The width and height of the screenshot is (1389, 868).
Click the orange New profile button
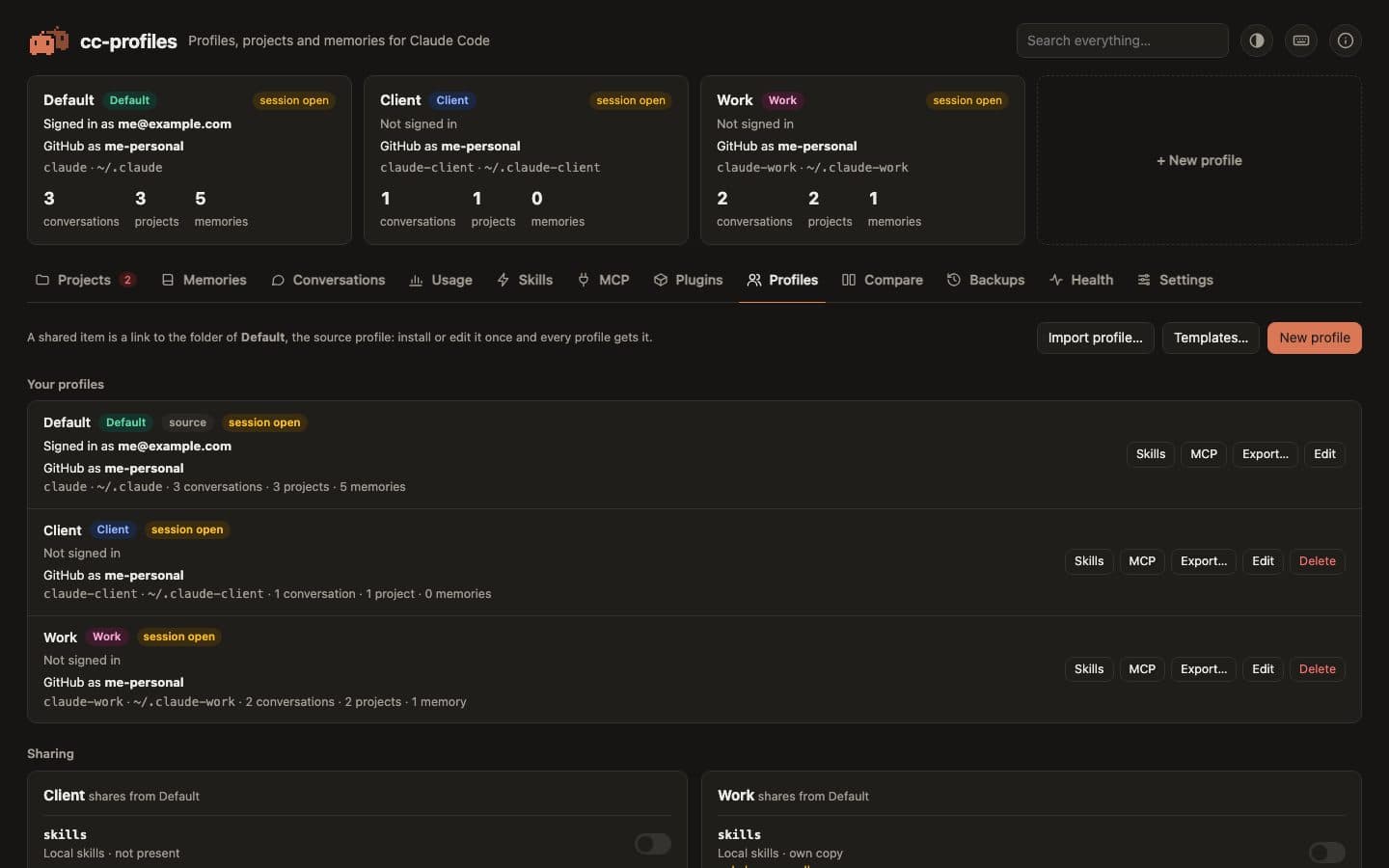[1315, 338]
